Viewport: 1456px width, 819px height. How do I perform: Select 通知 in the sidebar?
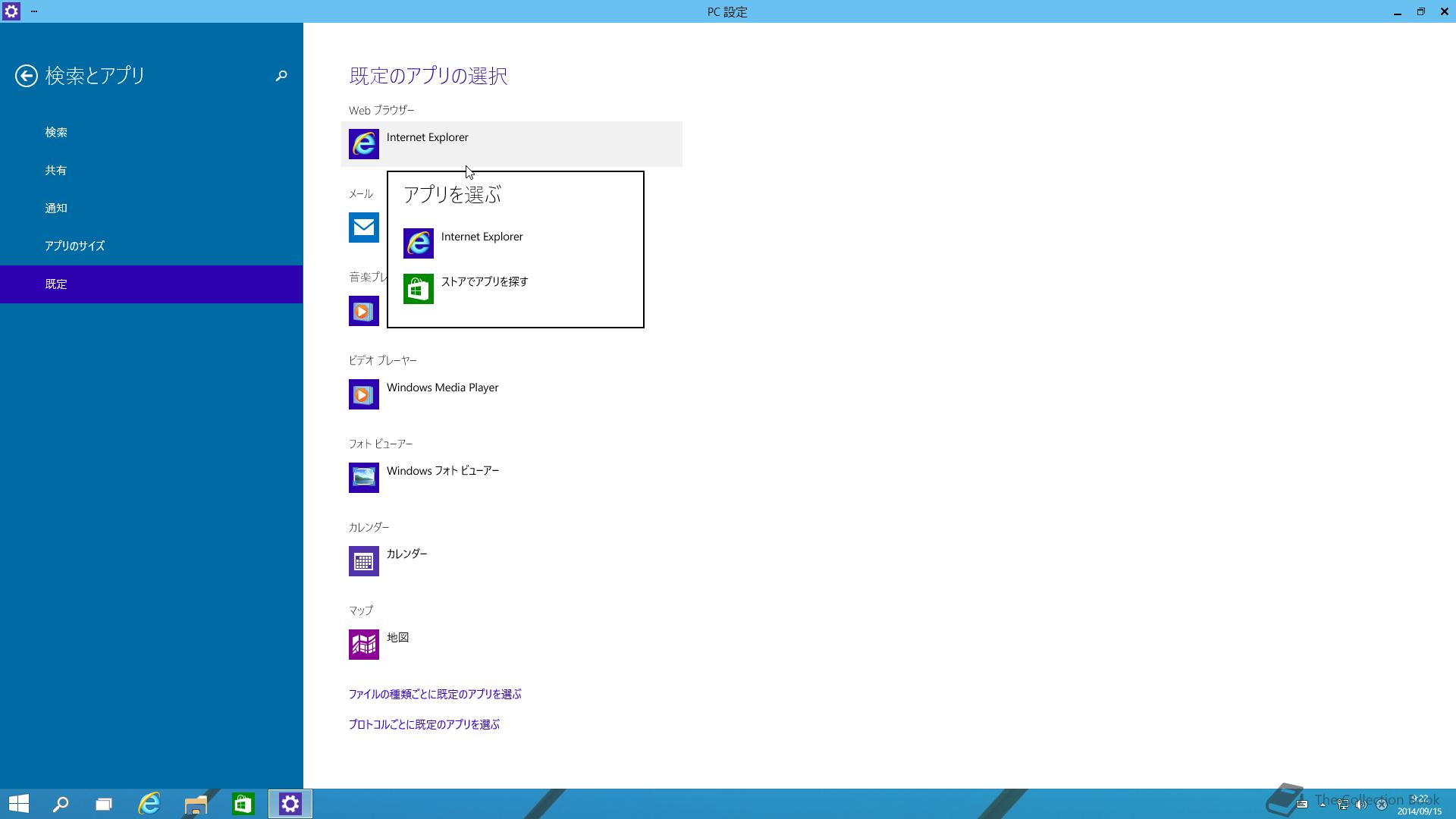click(56, 209)
